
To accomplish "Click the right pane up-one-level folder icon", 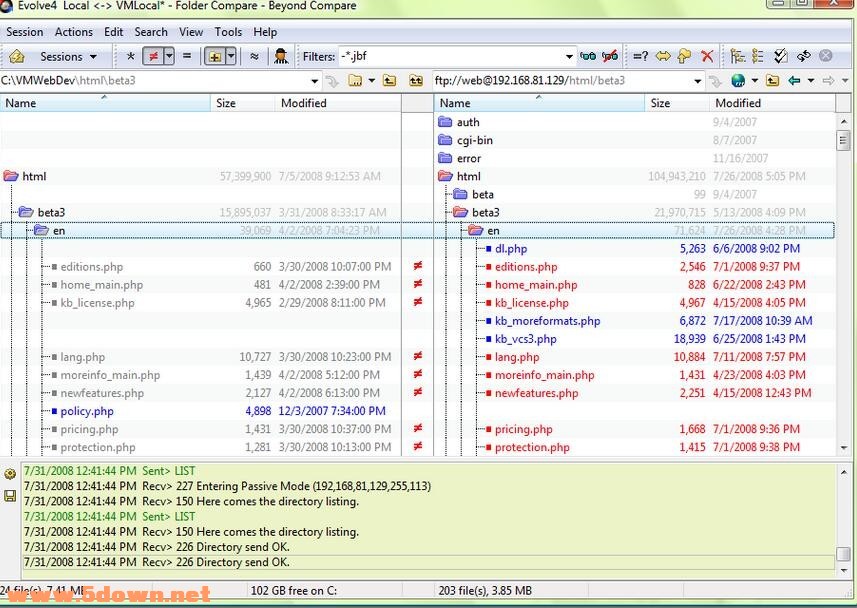I will 772,81.
